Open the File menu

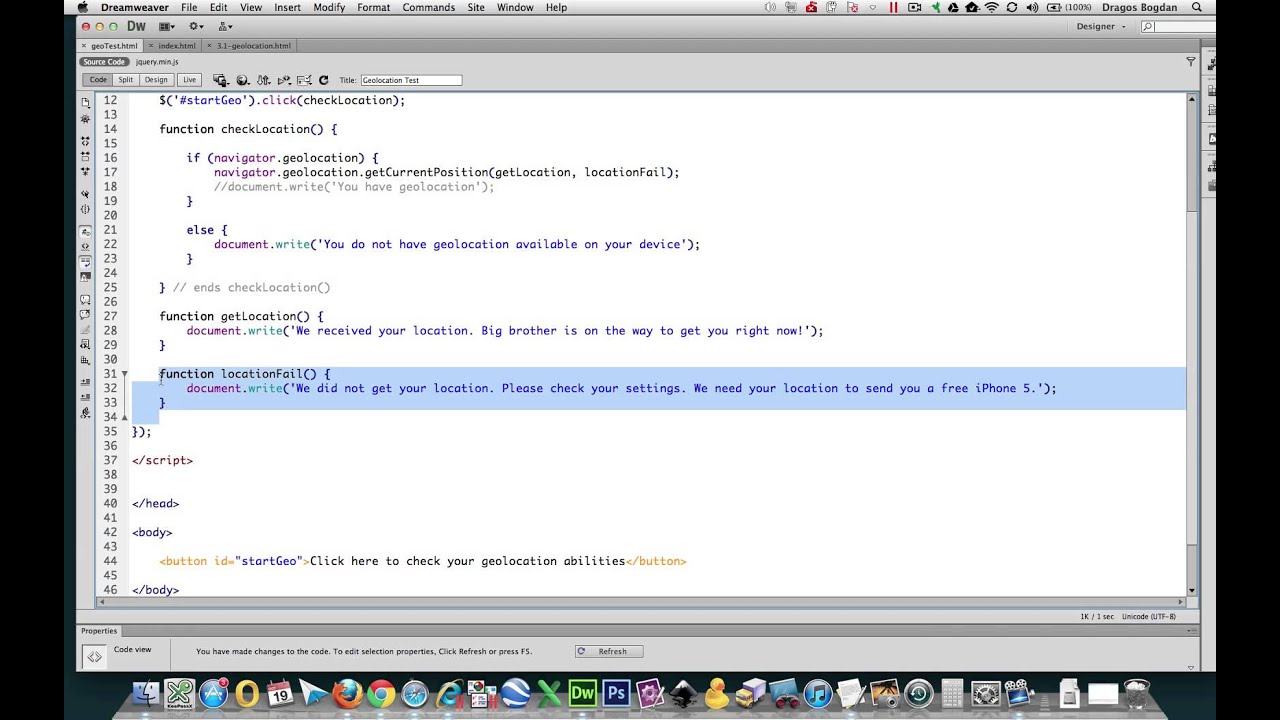click(188, 7)
